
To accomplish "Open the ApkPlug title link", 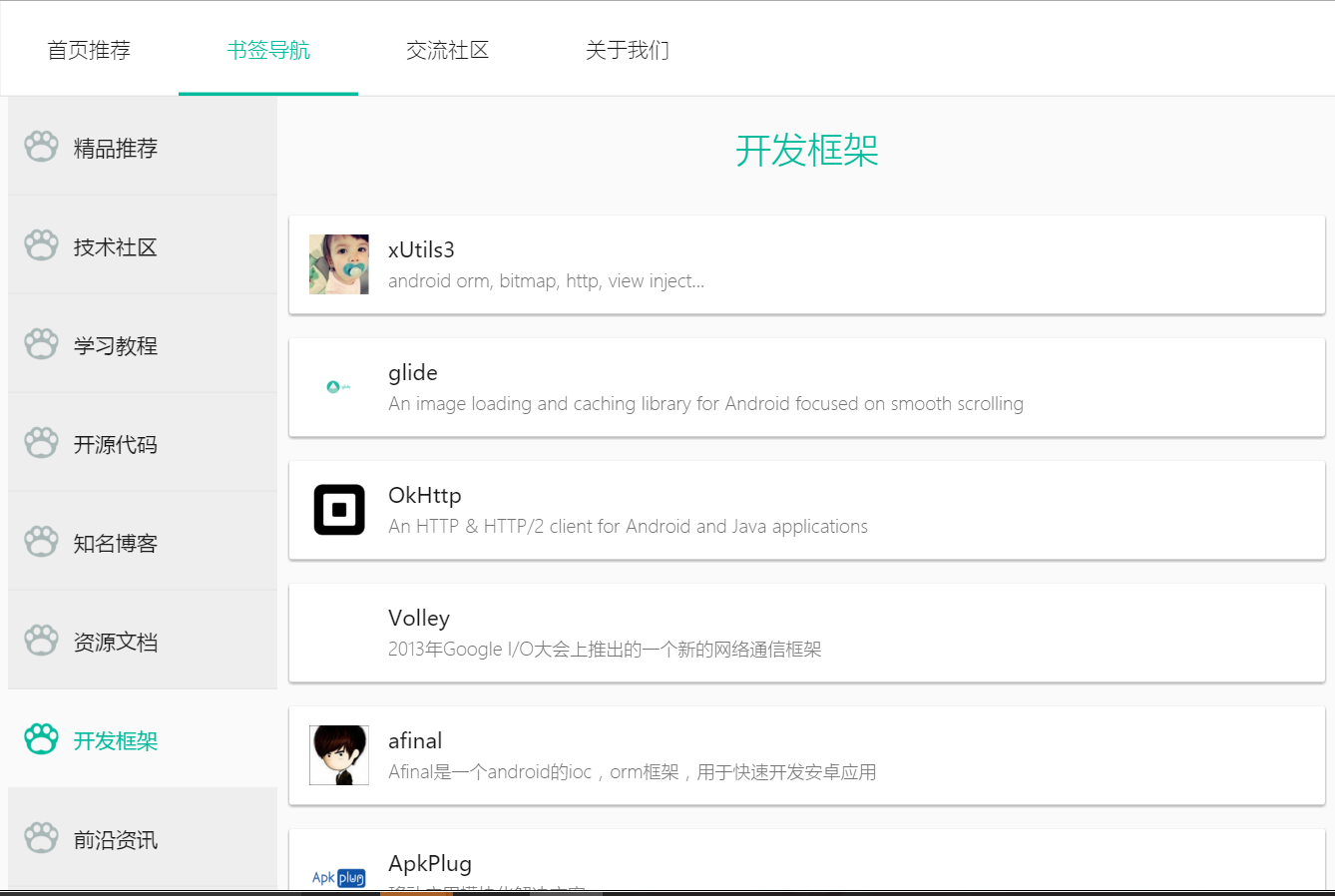I will (430, 864).
